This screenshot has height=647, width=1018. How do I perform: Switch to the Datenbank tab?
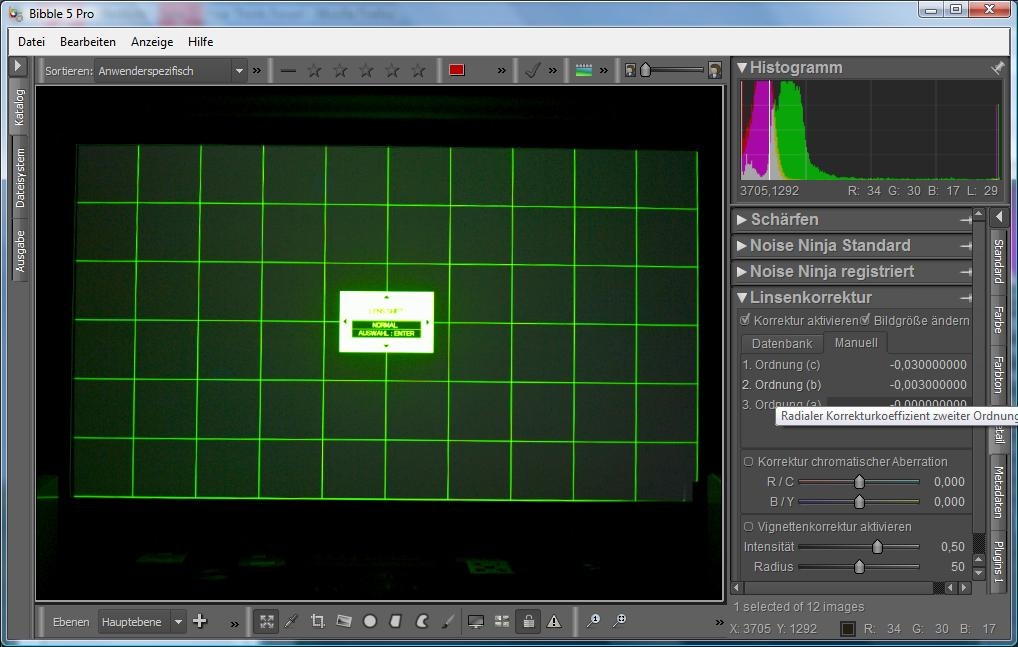click(x=782, y=343)
